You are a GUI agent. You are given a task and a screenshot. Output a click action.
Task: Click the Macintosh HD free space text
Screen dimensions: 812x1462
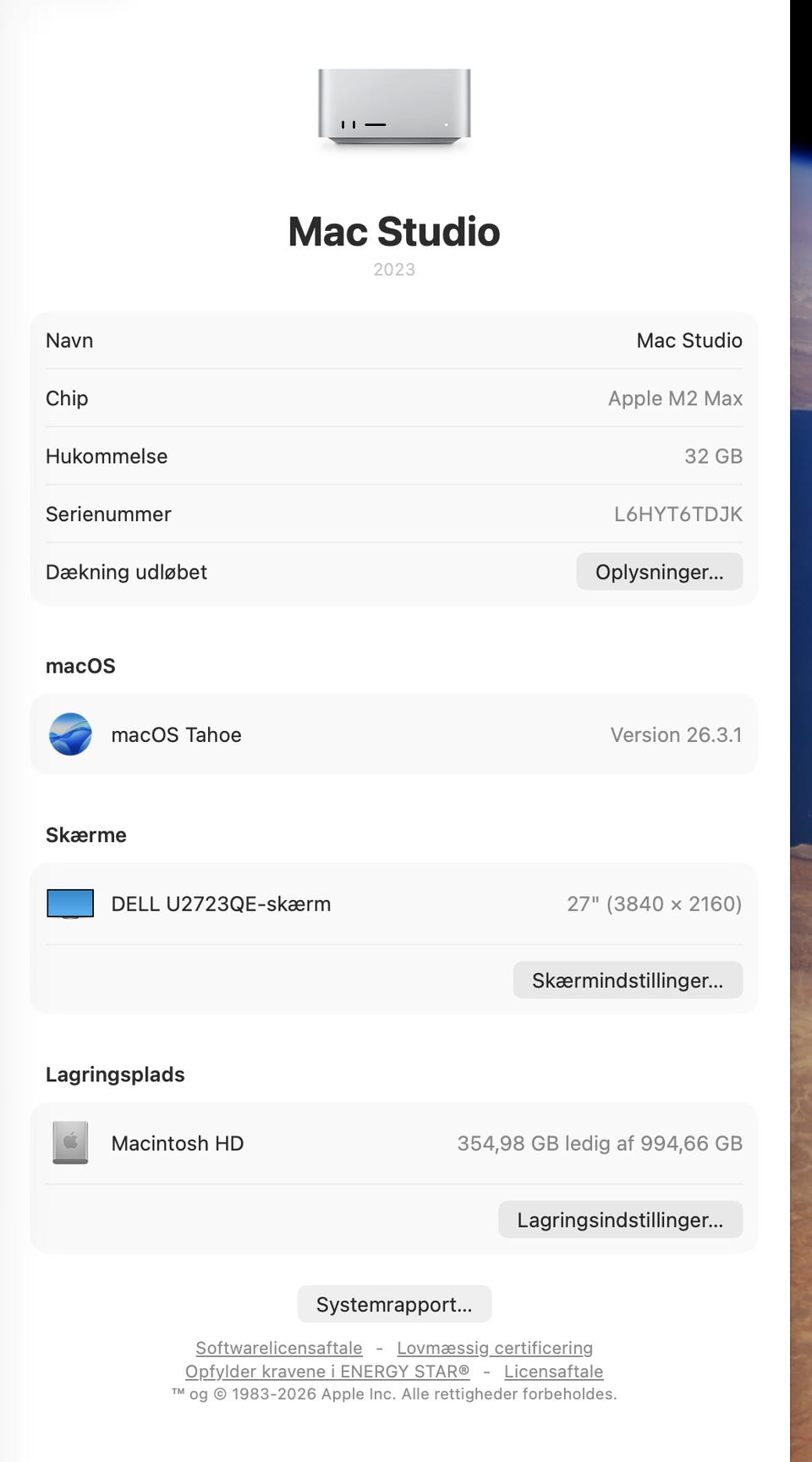pos(600,1143)
